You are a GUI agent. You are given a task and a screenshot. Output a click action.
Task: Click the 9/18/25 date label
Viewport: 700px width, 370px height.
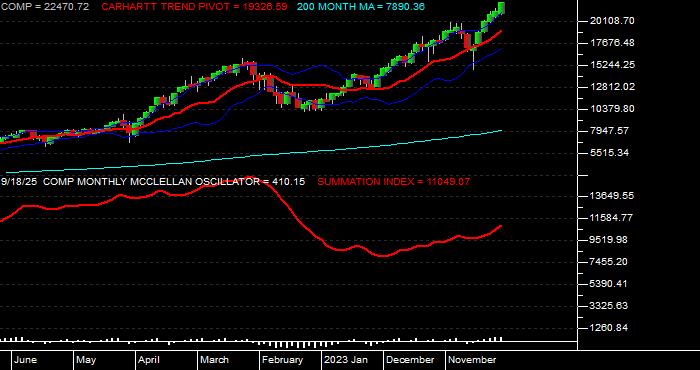tap(19, 182)
